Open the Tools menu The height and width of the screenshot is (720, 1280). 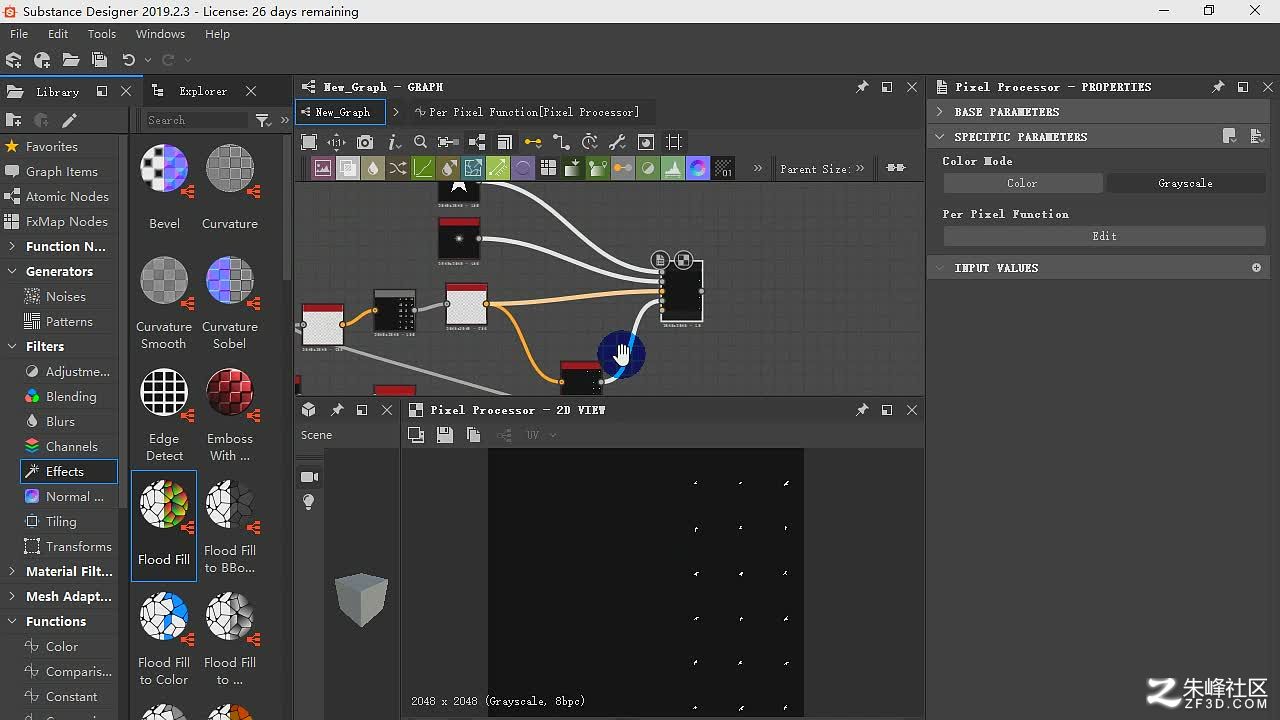pyautogui.click(x=102, y=34)
